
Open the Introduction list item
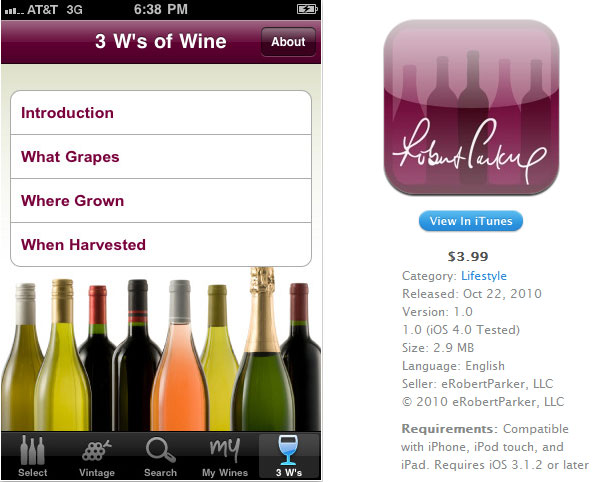[x=161, y=113]
